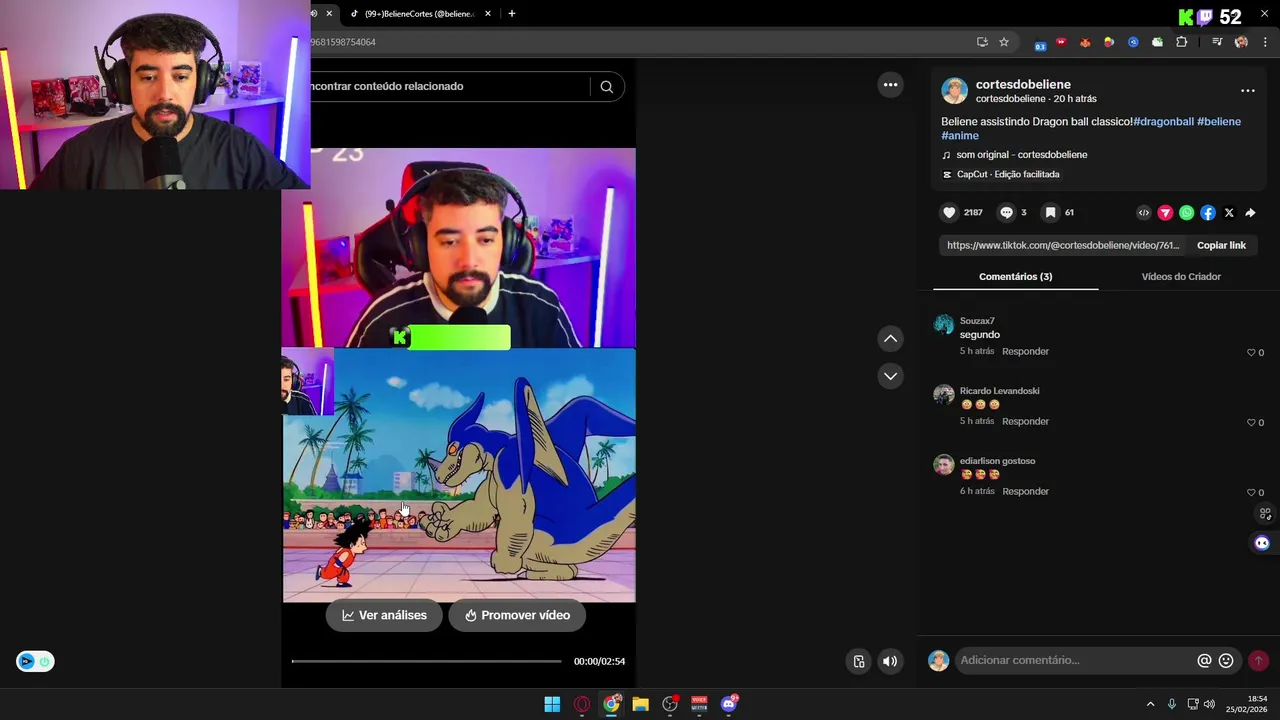The height and width of the screenshot is (720, 1280).
Task: Open ediarlison gostoso's profile avatar
Action: coord(944,464)
